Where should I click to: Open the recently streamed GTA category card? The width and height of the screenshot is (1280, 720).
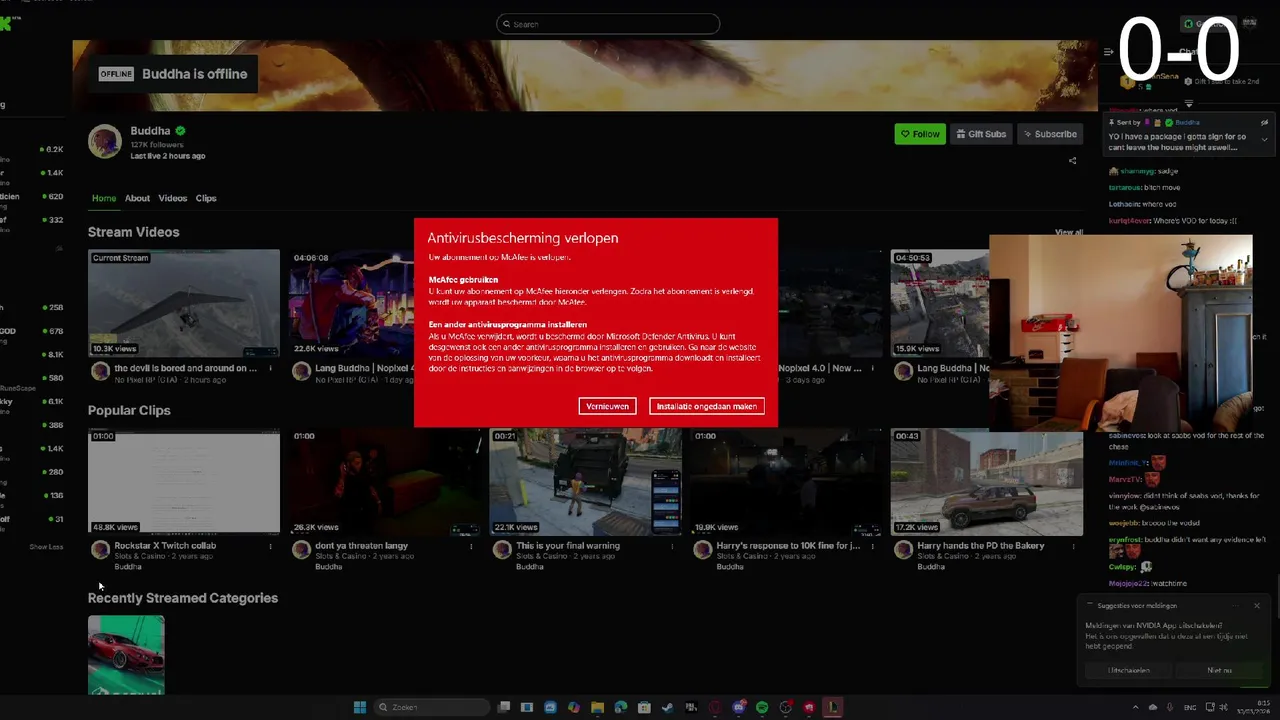coord(126,655)
